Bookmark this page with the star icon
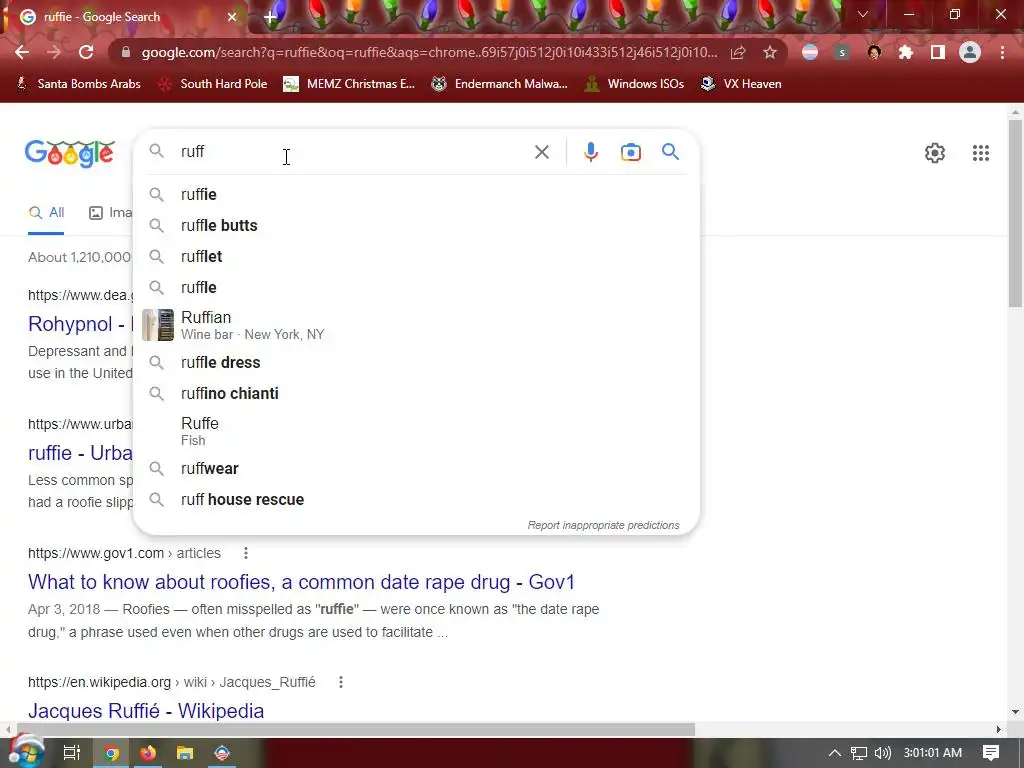The height and width of the screenshot is (768, 1024). tap(770, 52)
